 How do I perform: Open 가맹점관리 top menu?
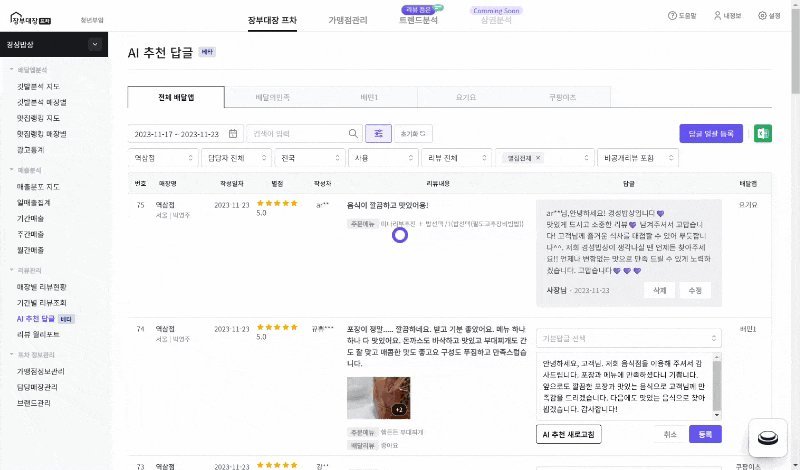(x=348, y=20)
